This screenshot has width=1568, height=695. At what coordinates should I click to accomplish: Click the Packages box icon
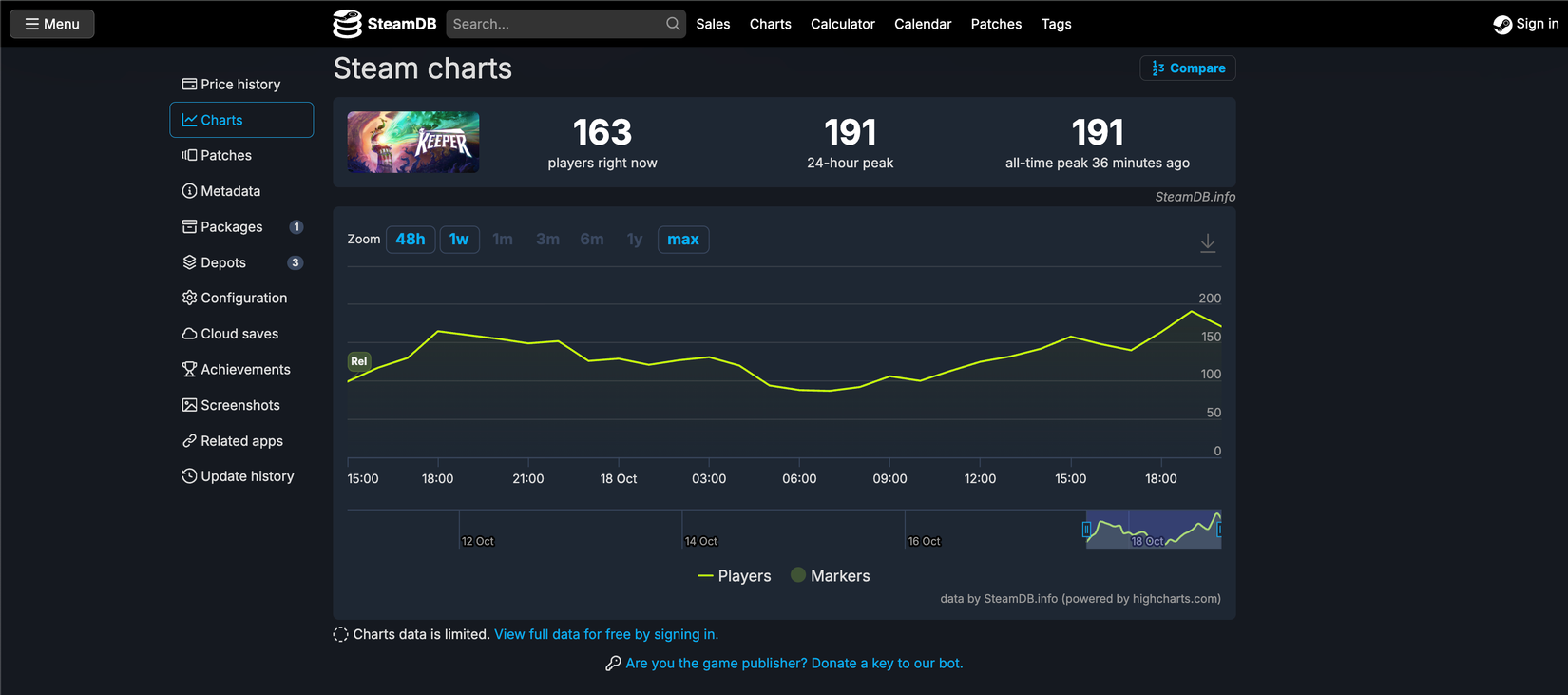(189, 226)
